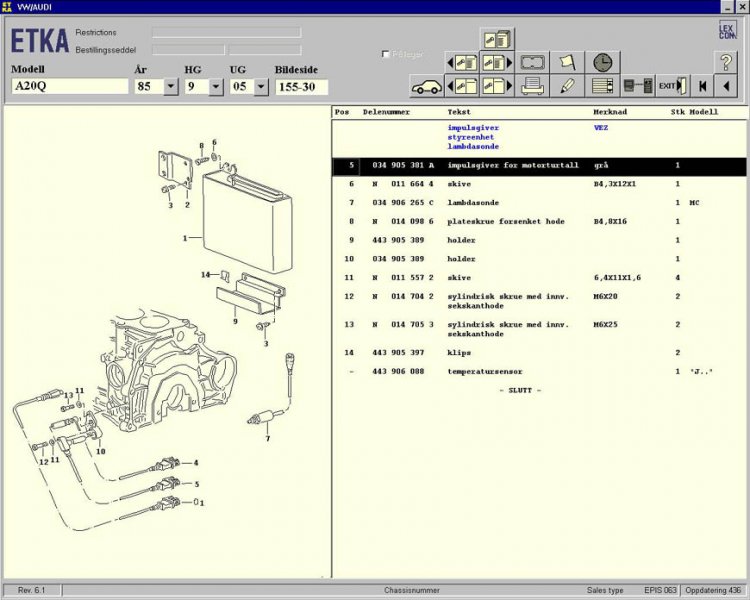
Task: Click the Delenummer column header
Action: point(386,112)
